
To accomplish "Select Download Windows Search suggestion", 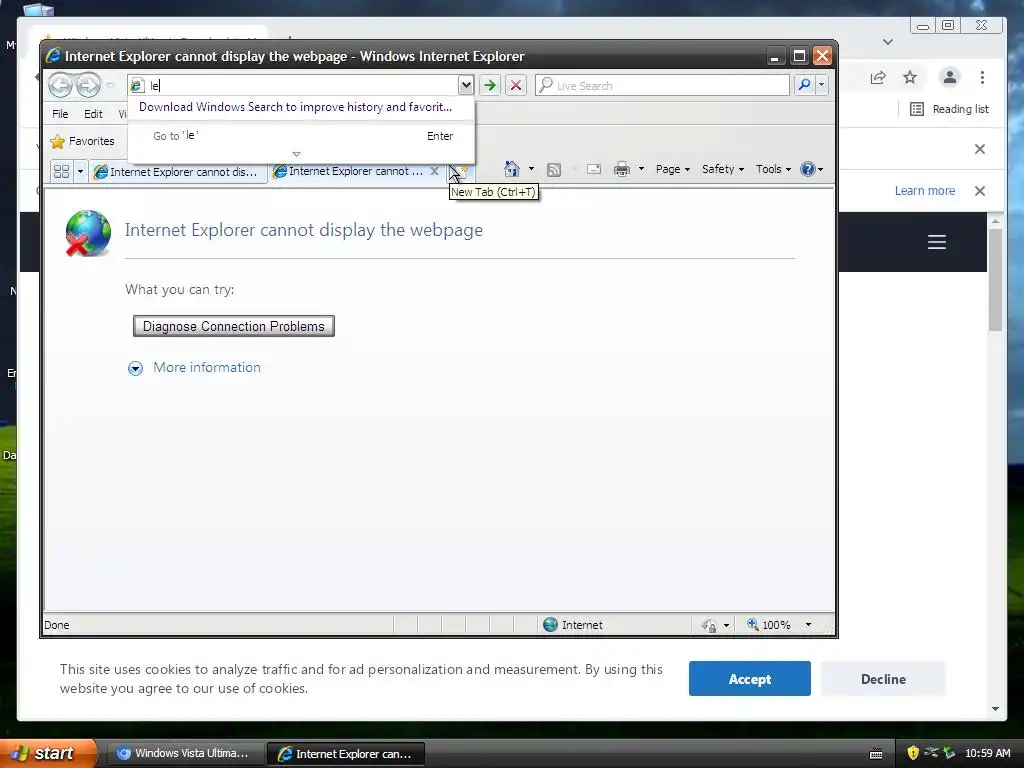I will click(301, 107).
